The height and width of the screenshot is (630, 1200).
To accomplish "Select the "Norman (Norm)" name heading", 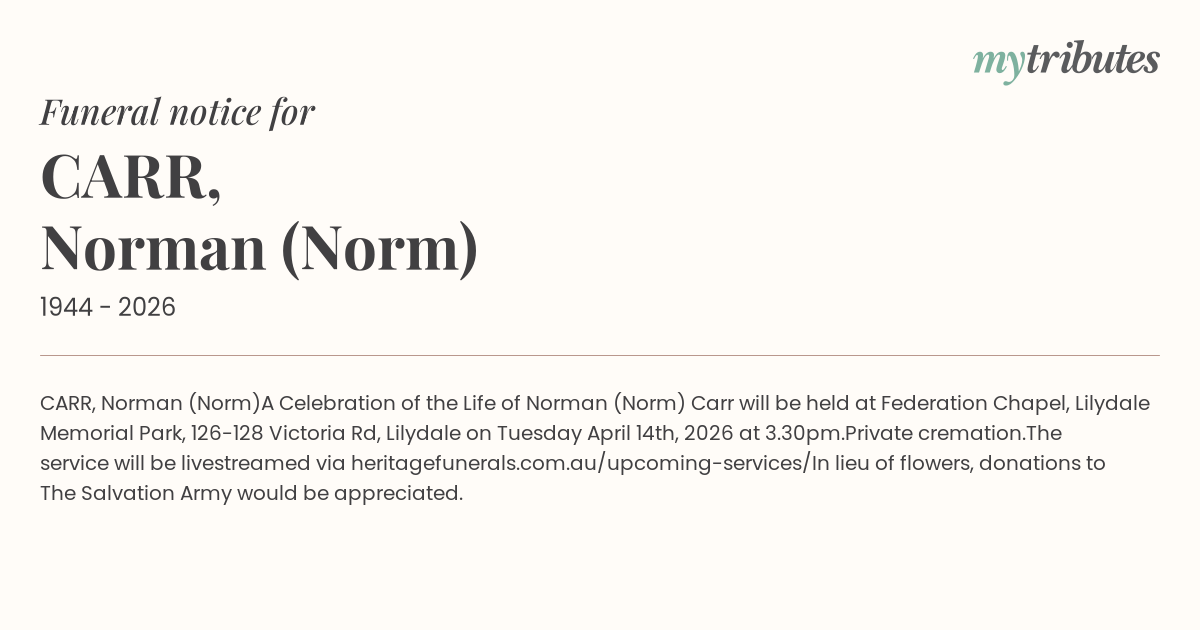I will pyautogui.click(x=259, y=248).
